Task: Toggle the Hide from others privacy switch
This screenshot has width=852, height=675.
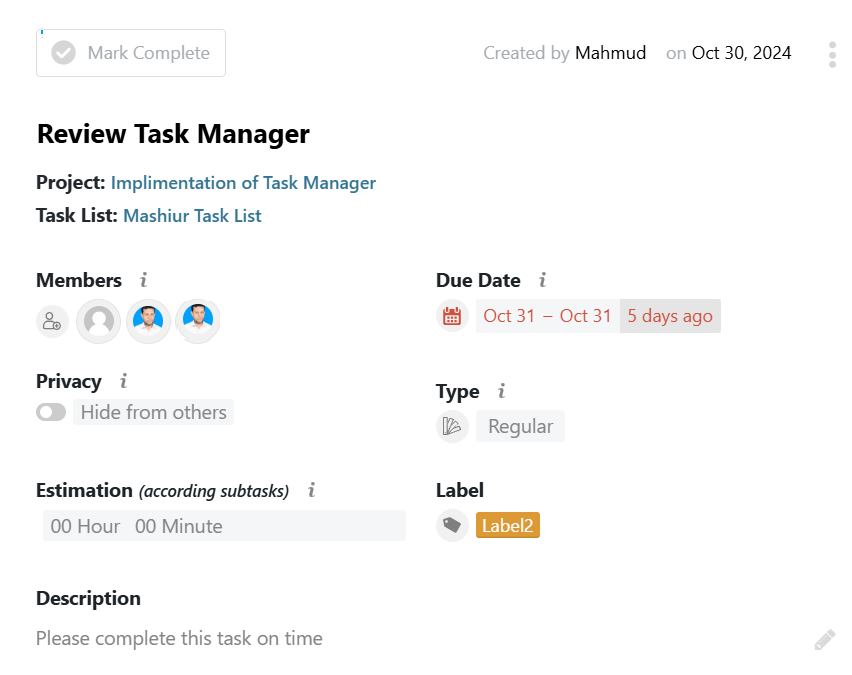Action: coord(51,411)
